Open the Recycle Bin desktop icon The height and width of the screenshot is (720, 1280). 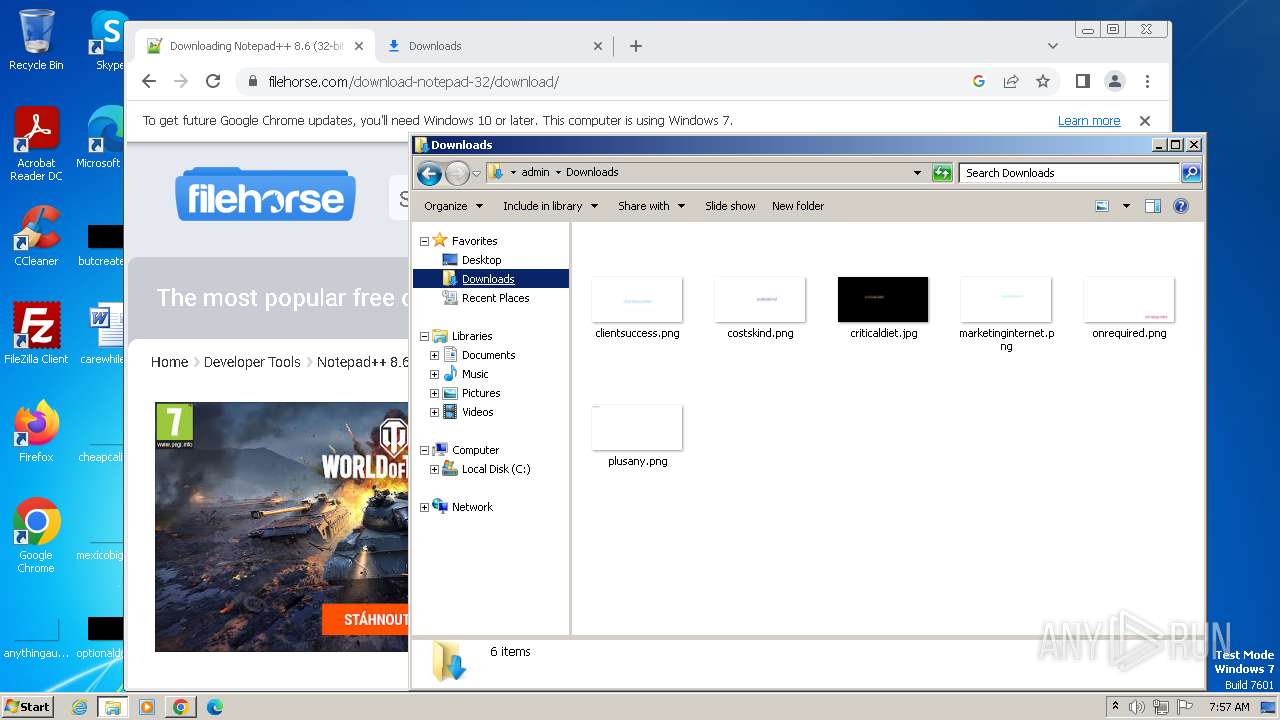[36, 40]
